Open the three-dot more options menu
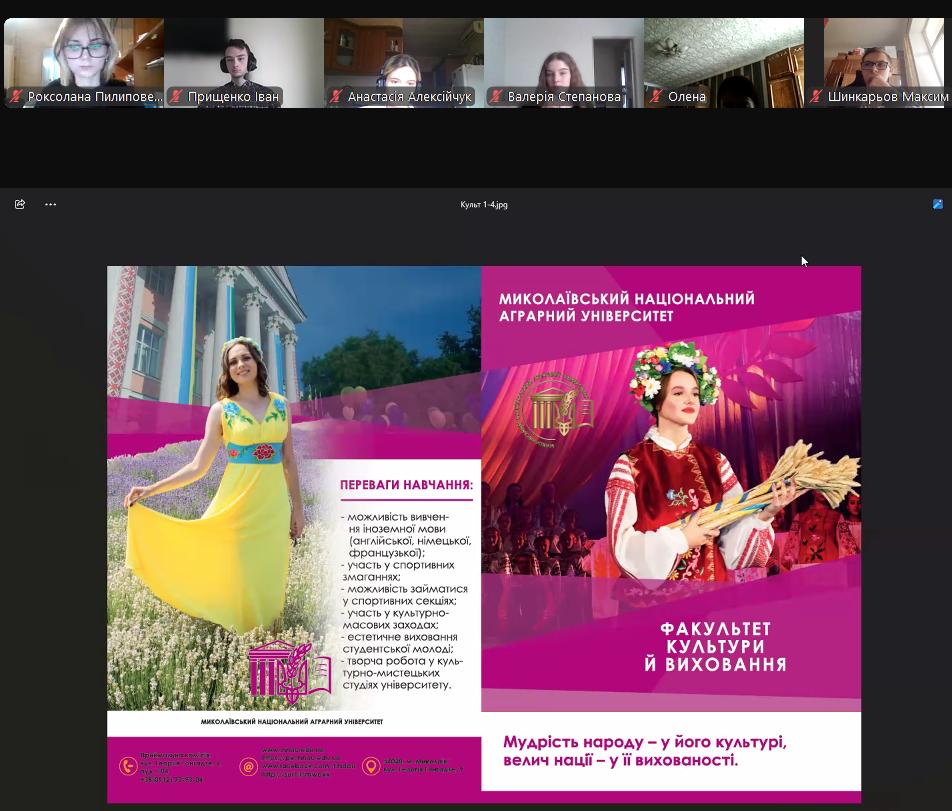Screen dimensions: 952x811 [x=51, y=204]
